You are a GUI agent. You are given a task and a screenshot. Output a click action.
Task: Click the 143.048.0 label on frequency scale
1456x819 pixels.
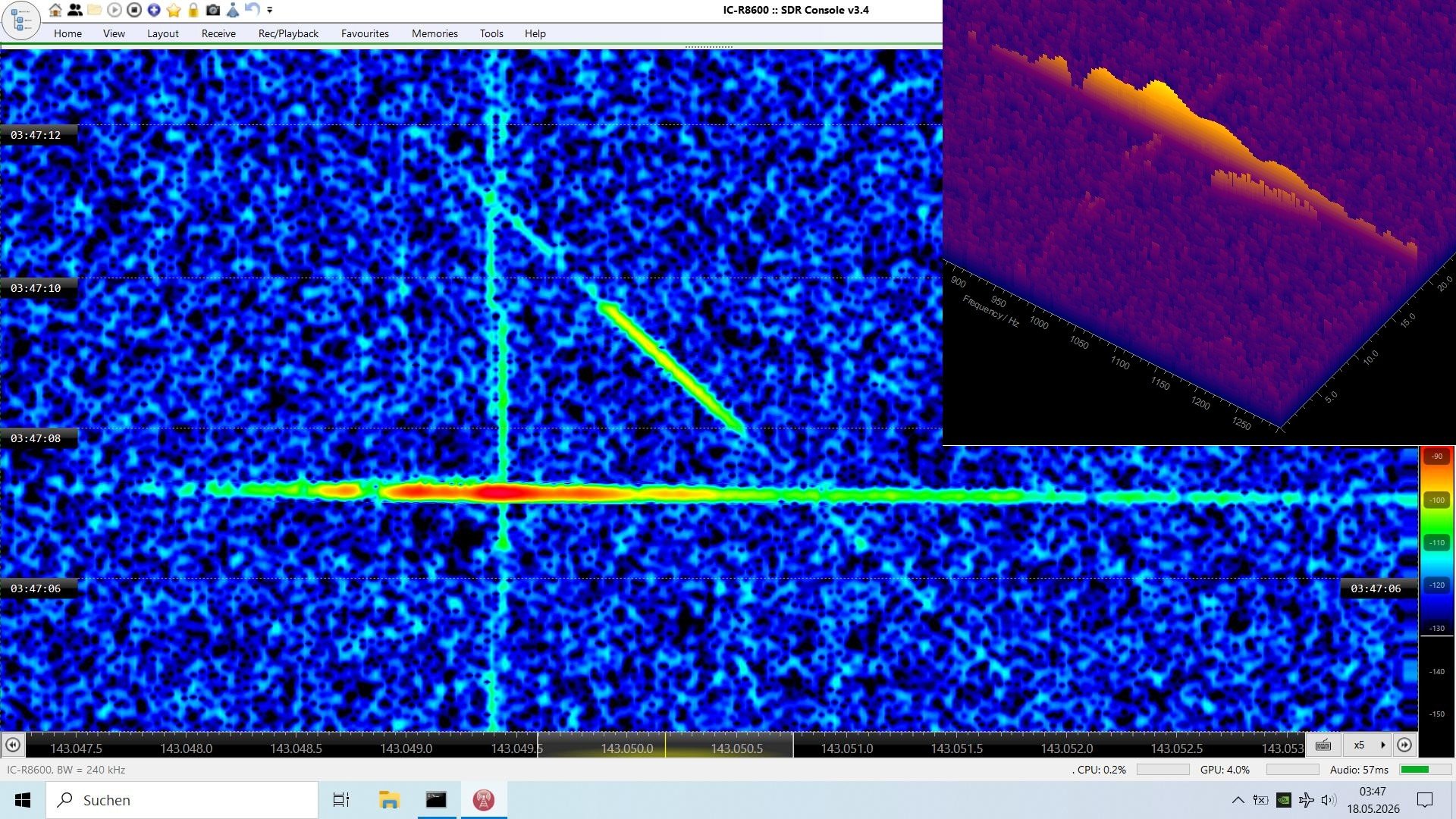coord(186,748)
